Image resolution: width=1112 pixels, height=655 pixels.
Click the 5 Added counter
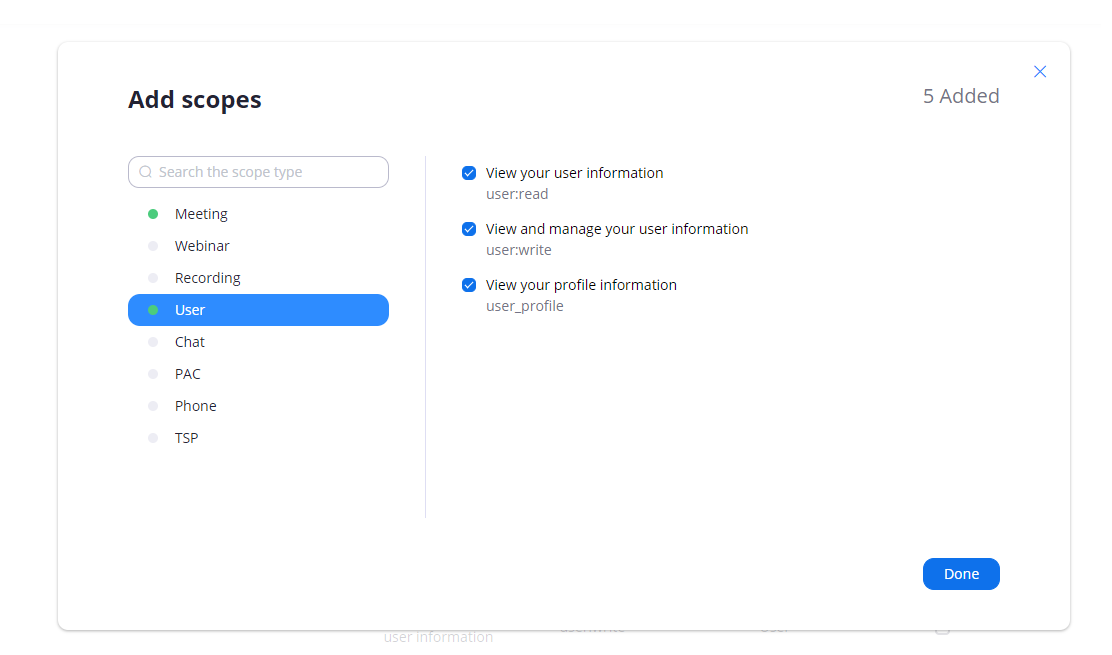pyautogui.click(x=961, y=96)
